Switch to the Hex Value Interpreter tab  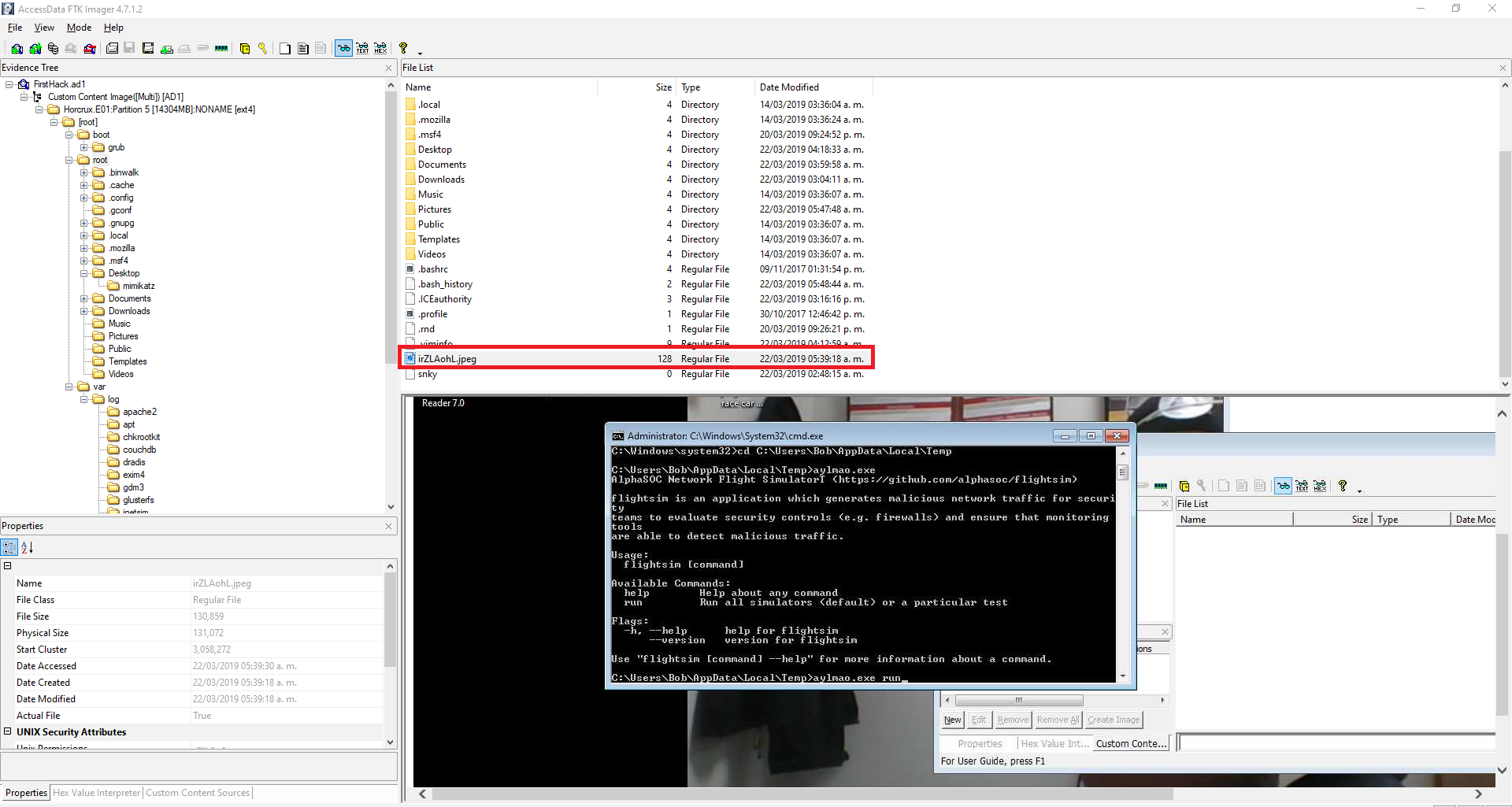click(97, 793)
